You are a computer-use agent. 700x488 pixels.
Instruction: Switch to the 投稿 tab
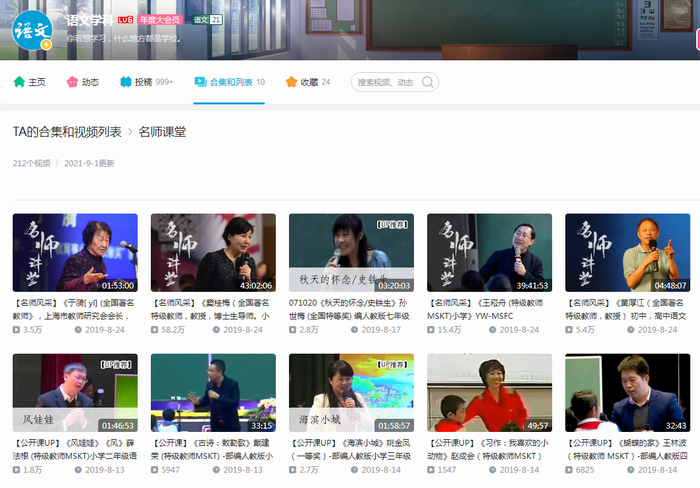(x=145, y=82)
